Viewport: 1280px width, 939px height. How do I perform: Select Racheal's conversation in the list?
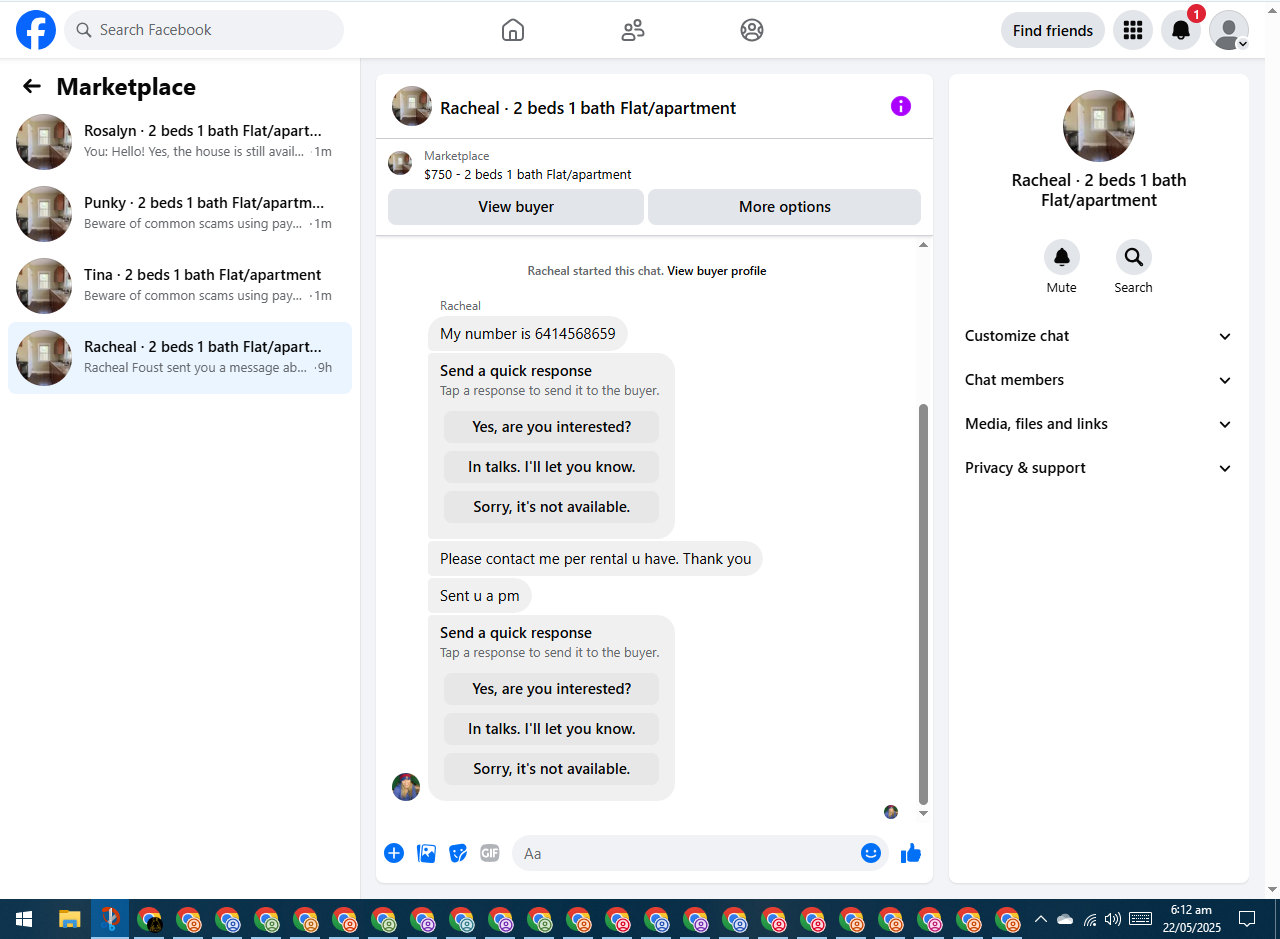pos(180,358)
